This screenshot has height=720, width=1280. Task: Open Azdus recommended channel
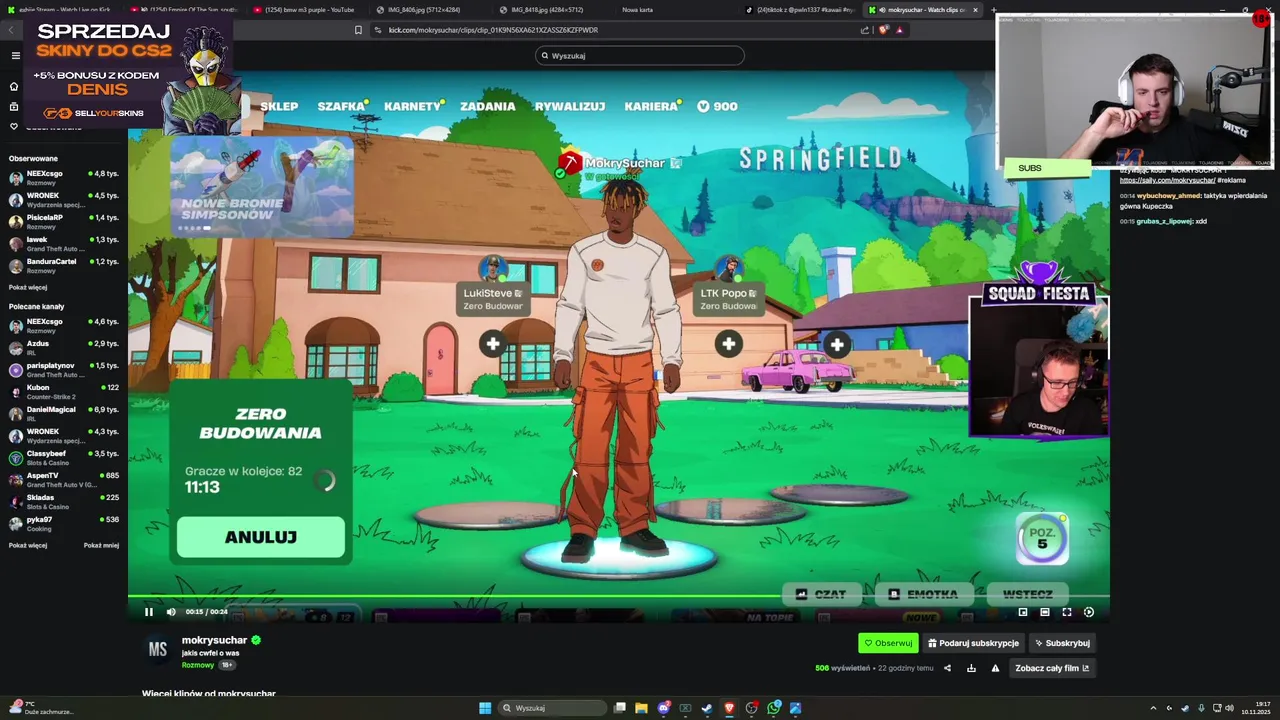63,347
